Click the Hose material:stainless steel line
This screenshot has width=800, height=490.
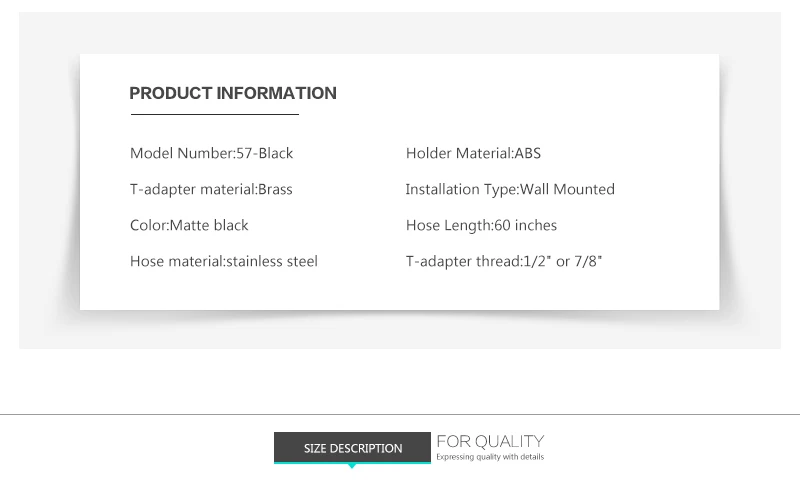(223, 261)
